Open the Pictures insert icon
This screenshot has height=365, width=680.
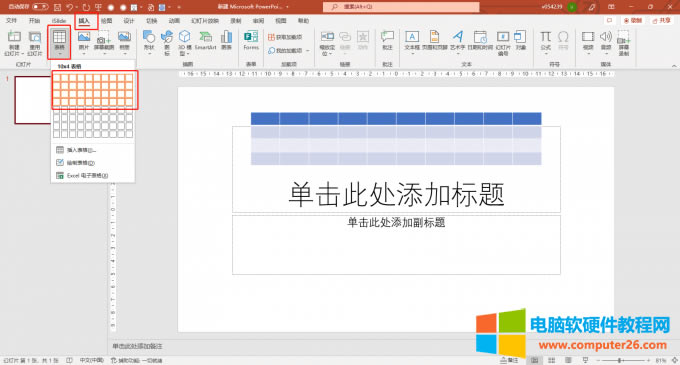84,40
